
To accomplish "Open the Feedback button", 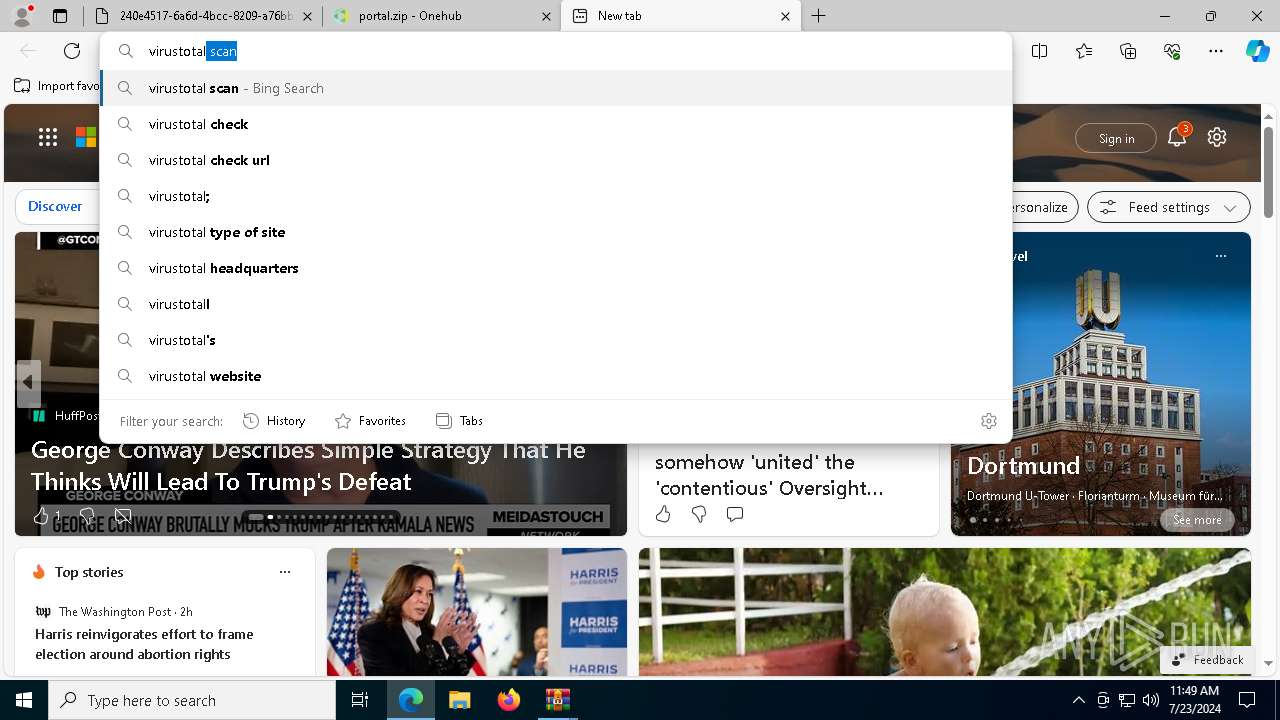I will [1206, 660].
